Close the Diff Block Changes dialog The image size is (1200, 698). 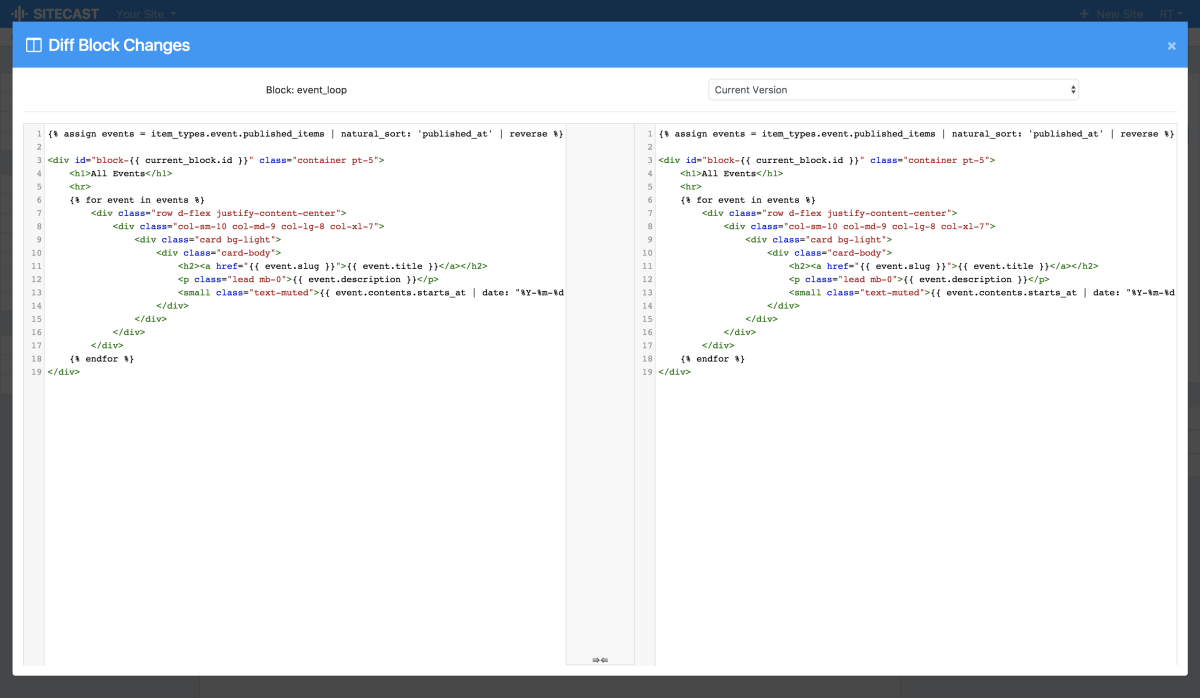(1171, 46)
